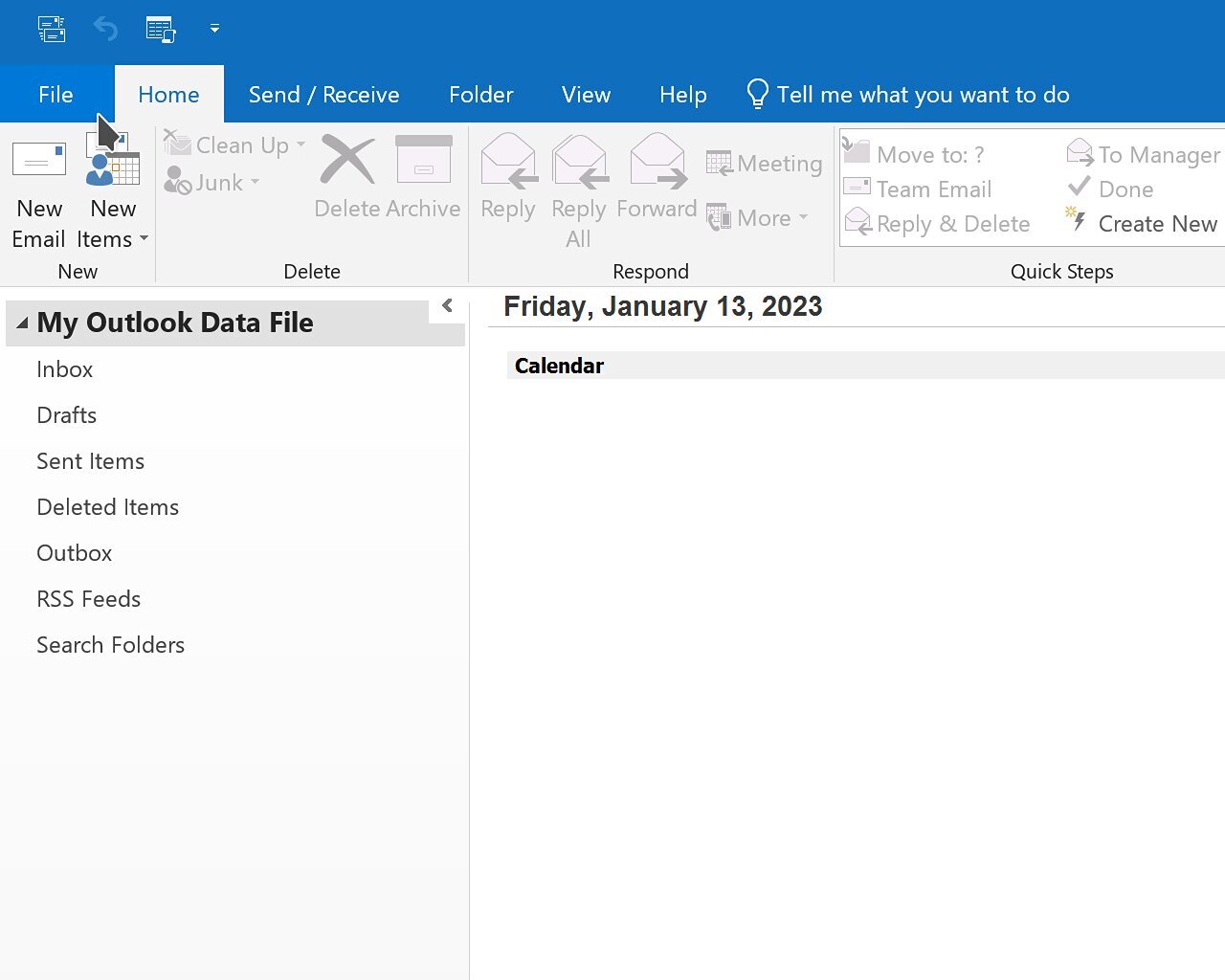Open the More respond options dropdown
Viewport: 1225px width, 980px height.
pyautogui.click(x=759, y=217)
